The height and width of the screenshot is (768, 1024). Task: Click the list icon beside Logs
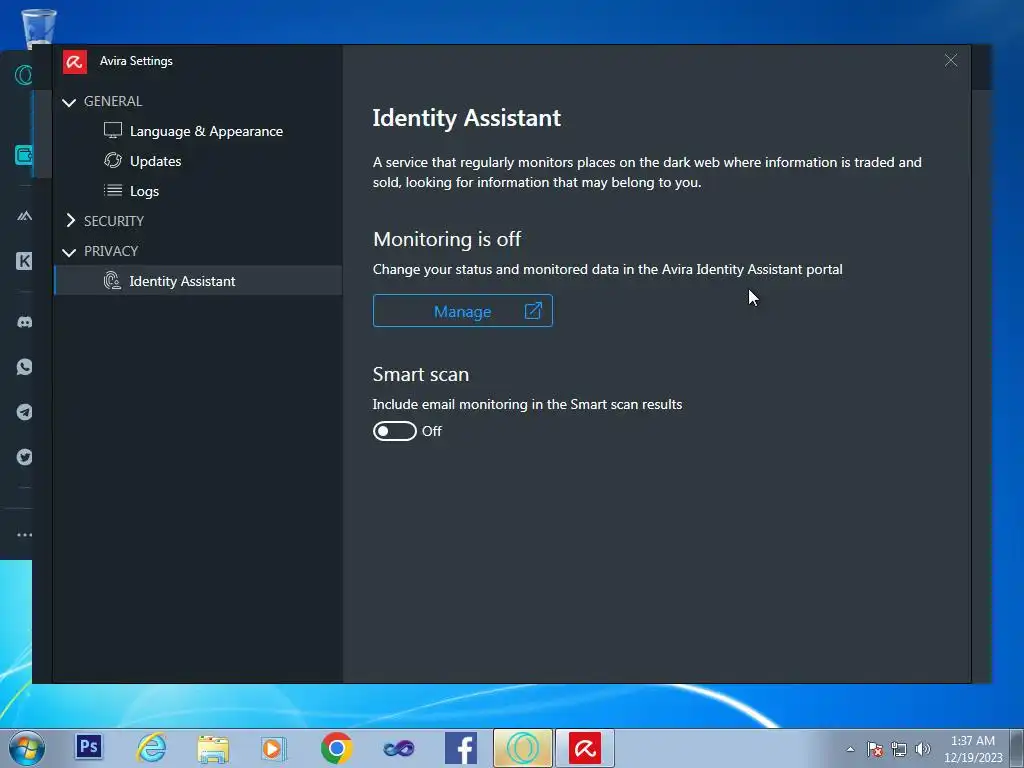pos(112,191)
